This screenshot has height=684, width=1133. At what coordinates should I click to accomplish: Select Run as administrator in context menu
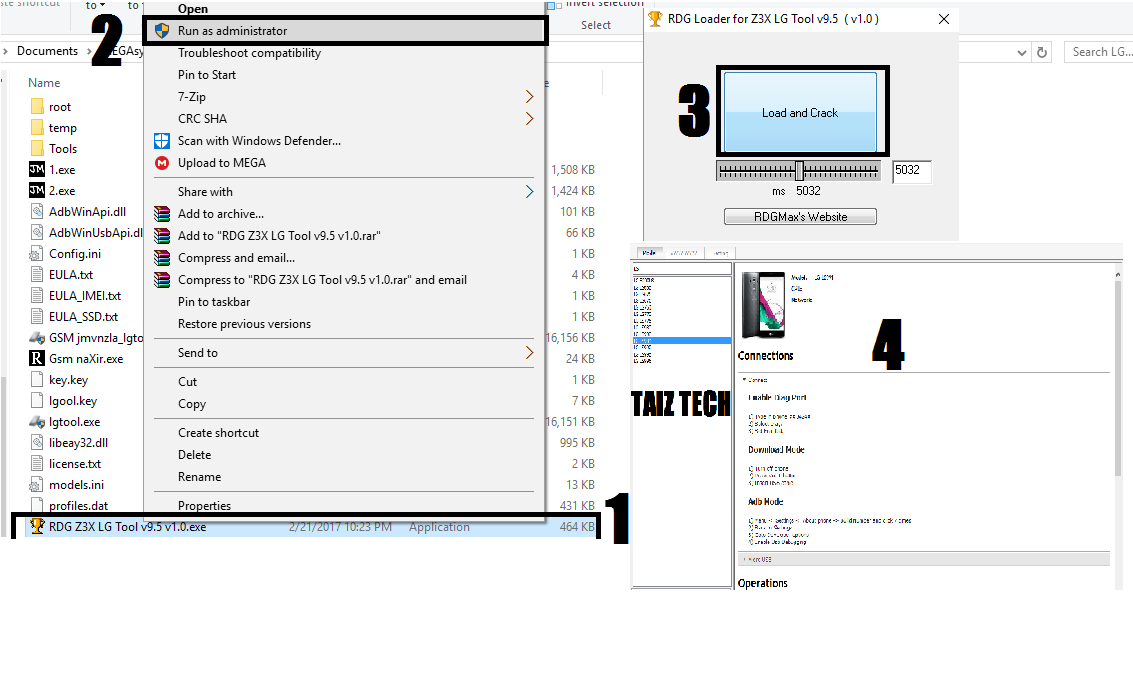[x=344, y=30]
